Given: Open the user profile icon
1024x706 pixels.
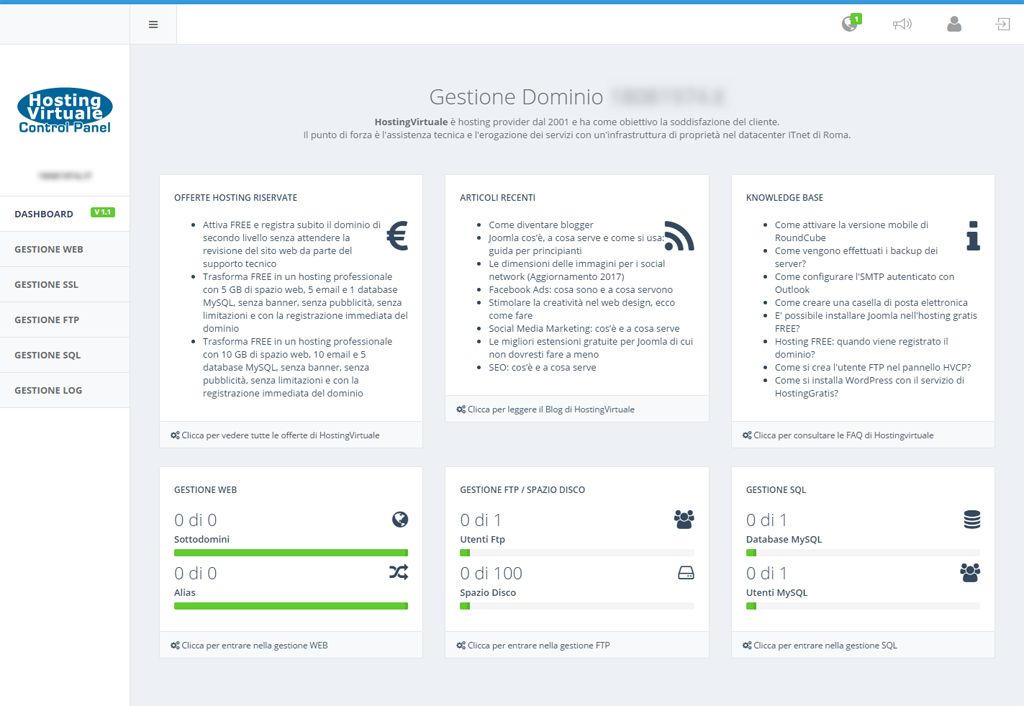Looking at the screenshot, I should (x=954, y=24).
